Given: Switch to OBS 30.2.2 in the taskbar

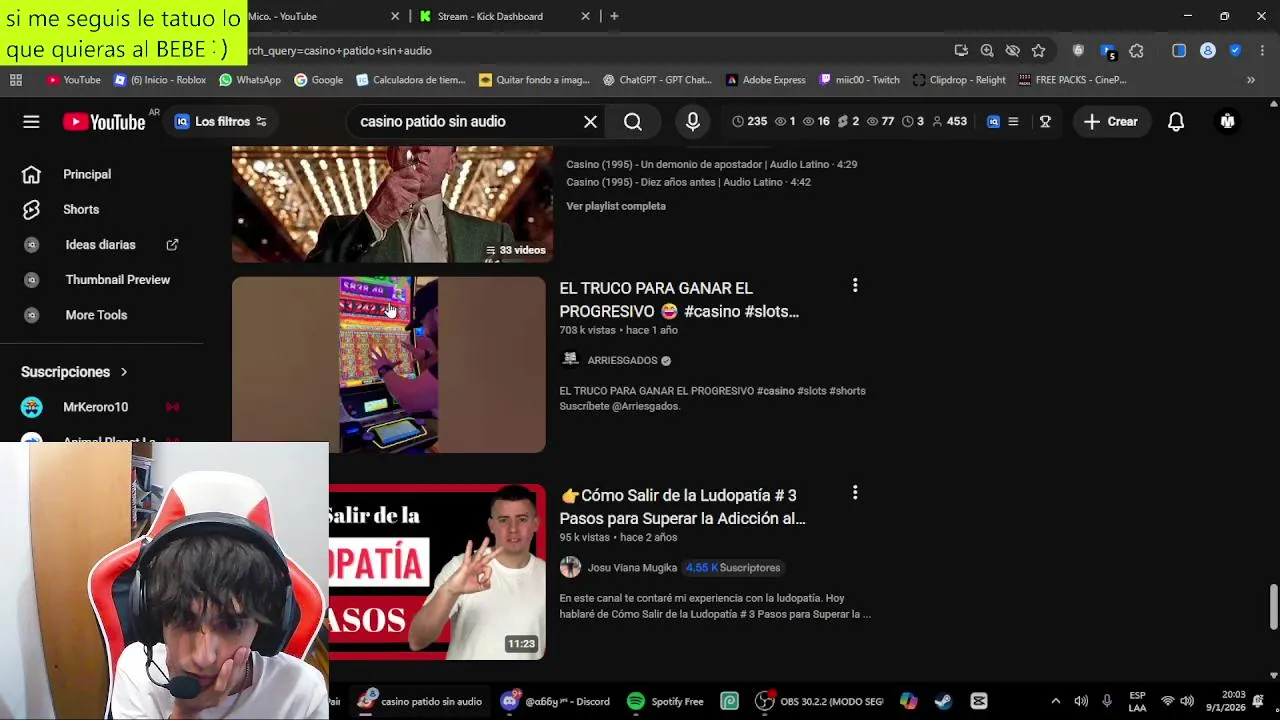Looking at the screenshot, I should [x=820, y=701].
